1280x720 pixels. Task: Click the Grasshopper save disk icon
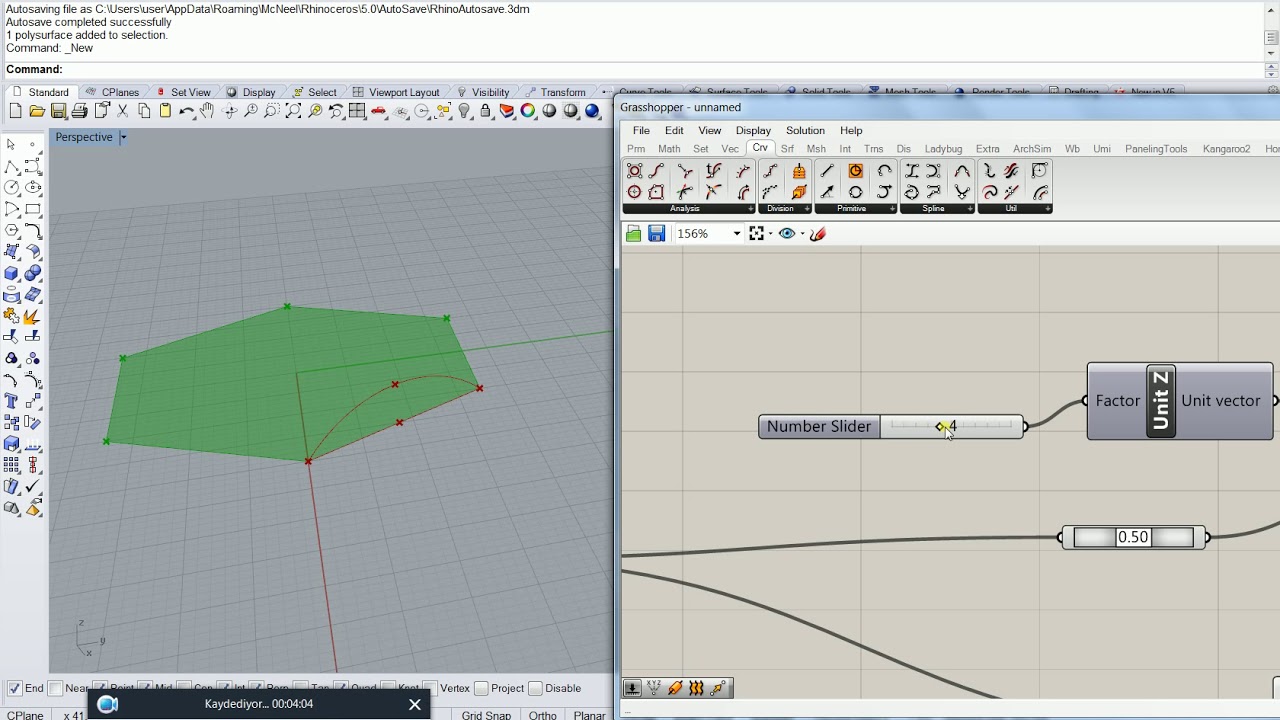pos(656,234)
